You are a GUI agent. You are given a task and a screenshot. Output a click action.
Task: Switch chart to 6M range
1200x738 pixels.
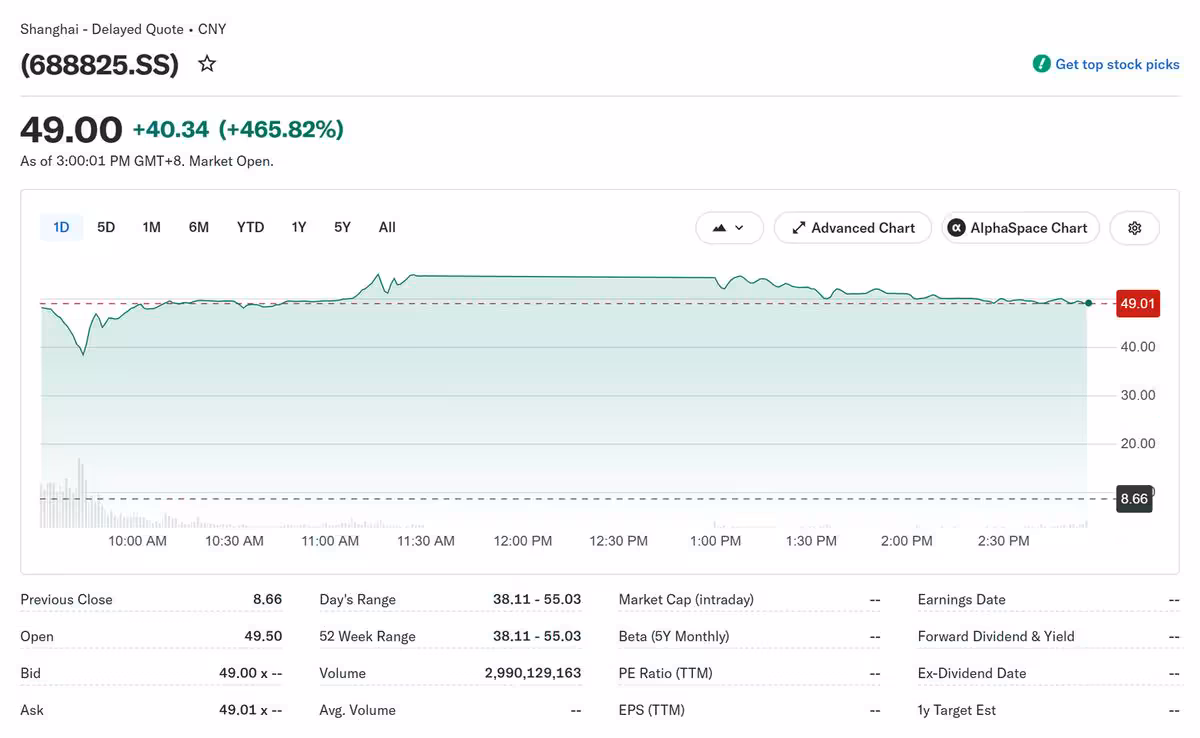point(199,227)
